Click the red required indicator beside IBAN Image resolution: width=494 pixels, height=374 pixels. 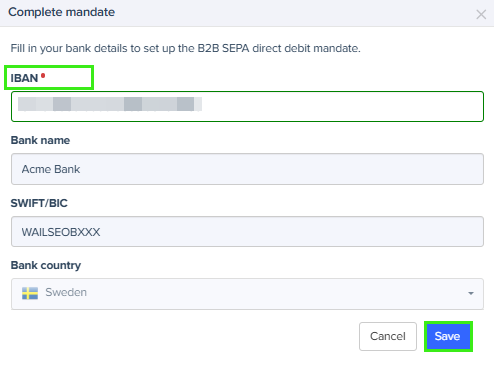[x=43, y=76]
